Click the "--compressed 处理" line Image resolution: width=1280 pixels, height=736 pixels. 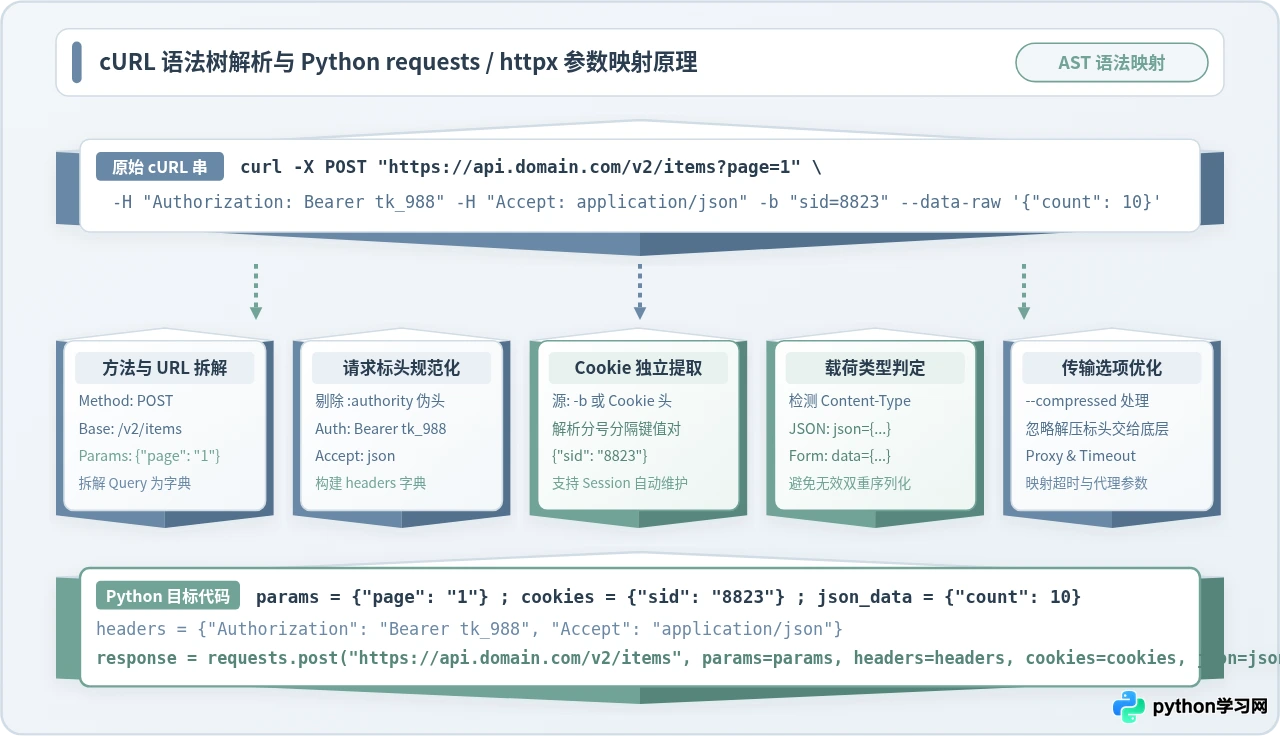1087,401
